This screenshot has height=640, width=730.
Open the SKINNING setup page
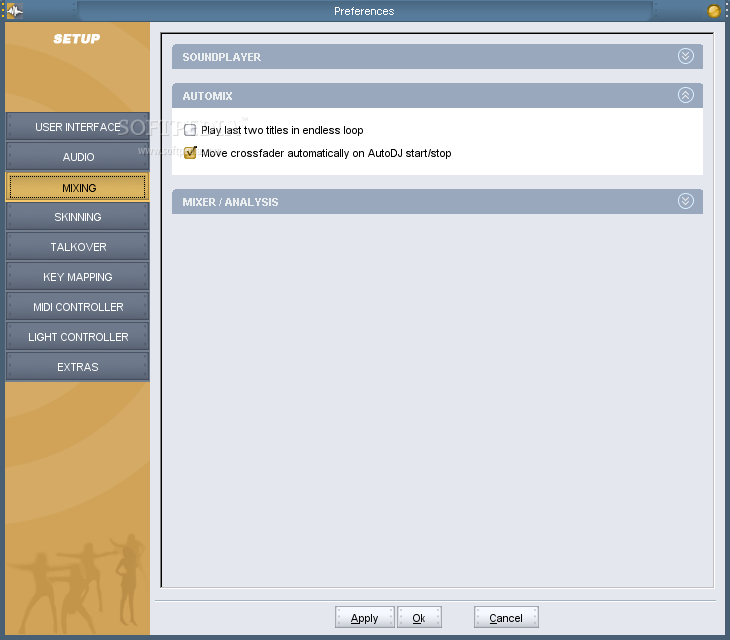click(77, 217)
